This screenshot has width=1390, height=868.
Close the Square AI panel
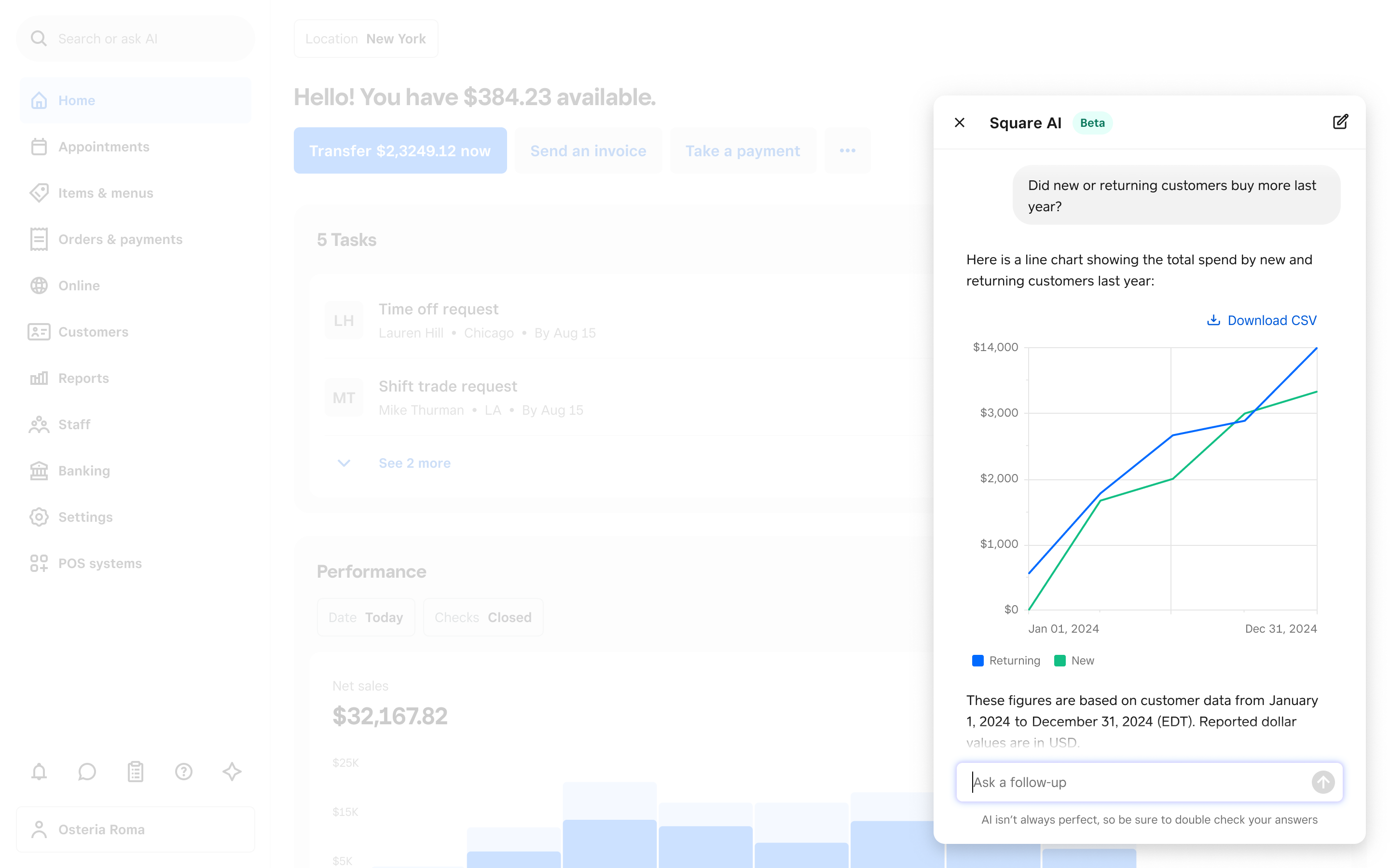click(x=959, y=123)
